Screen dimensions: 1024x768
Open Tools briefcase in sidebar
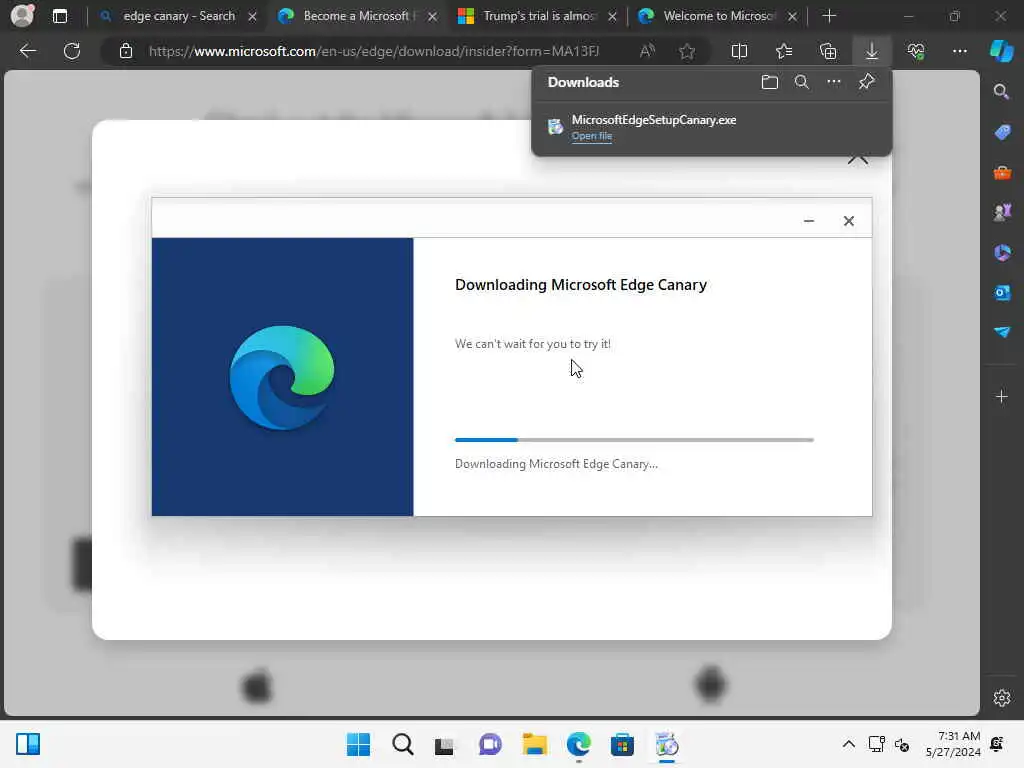pos(1002,172)
